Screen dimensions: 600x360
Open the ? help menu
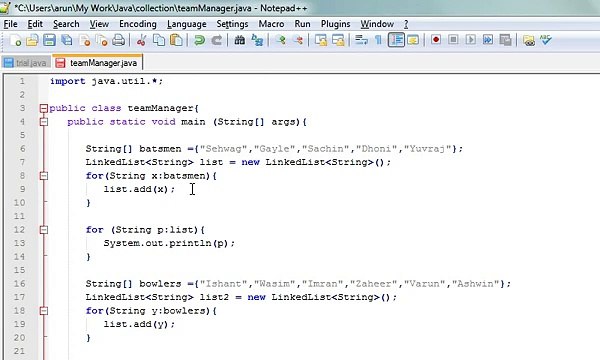click(406, 24)
